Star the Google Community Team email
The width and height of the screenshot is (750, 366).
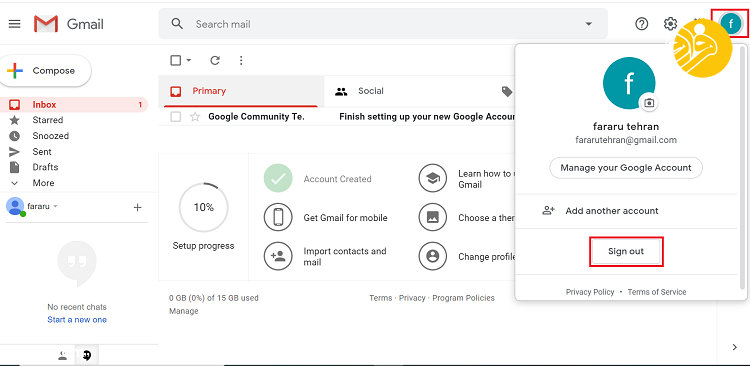pos(195,117)
